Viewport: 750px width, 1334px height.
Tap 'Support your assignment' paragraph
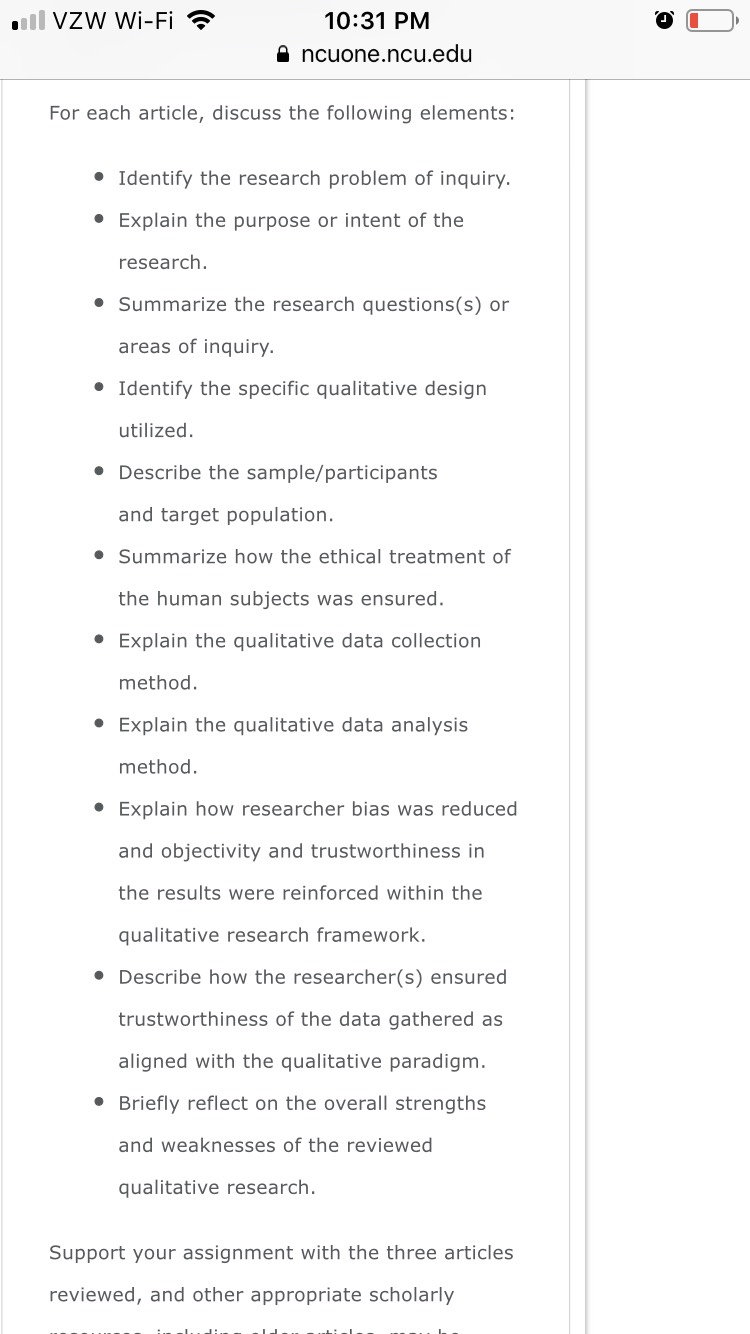[281, 1284]
